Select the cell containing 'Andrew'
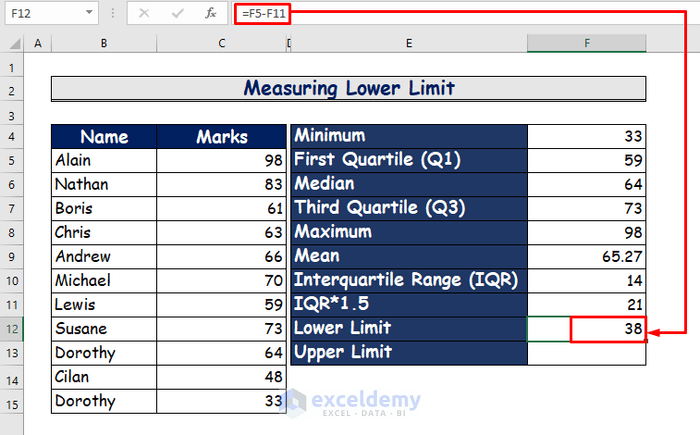The width and height of the screenshot is (700, 435). click(104, 257)
